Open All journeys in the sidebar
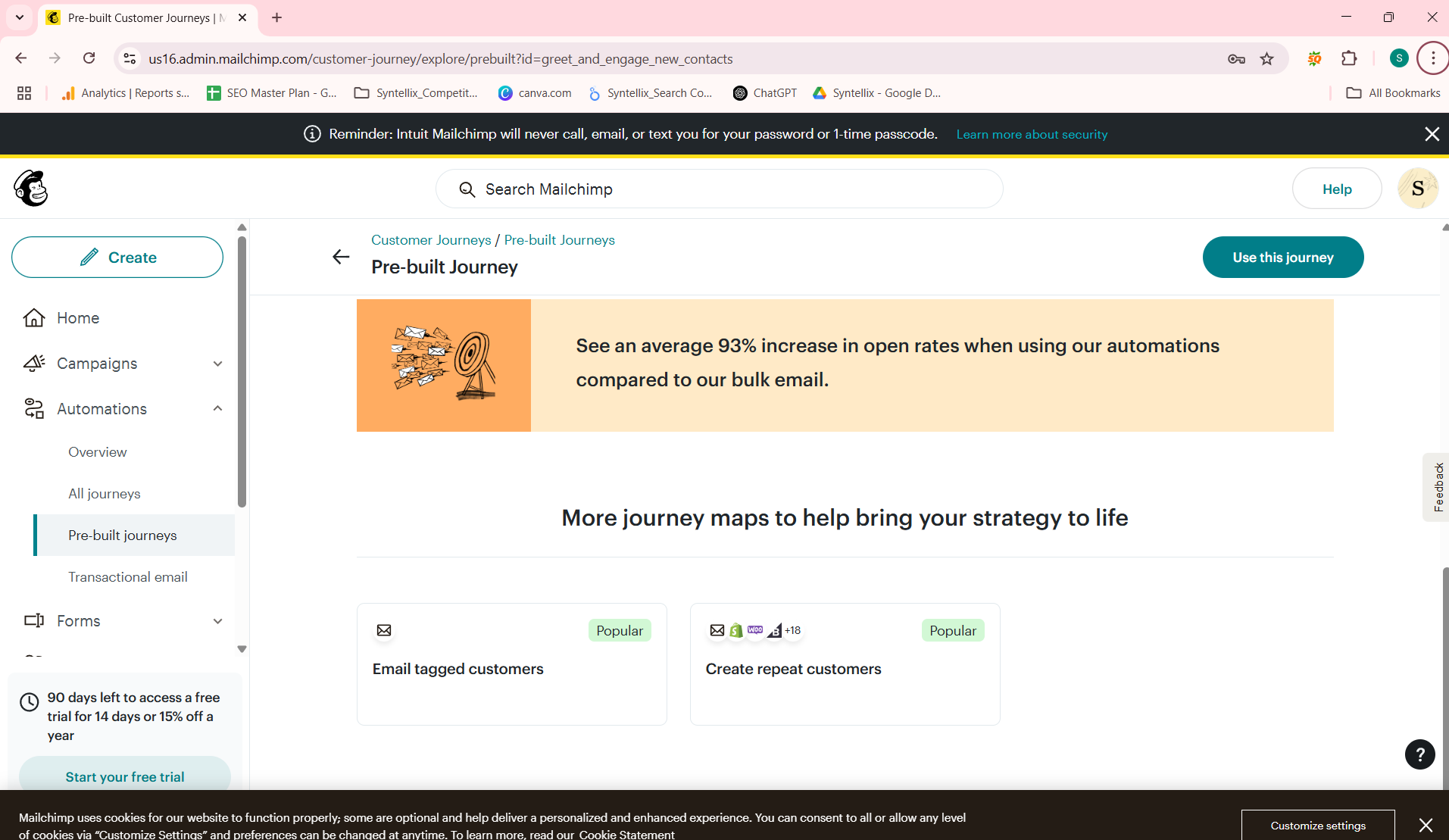 (x=105, y=494)
